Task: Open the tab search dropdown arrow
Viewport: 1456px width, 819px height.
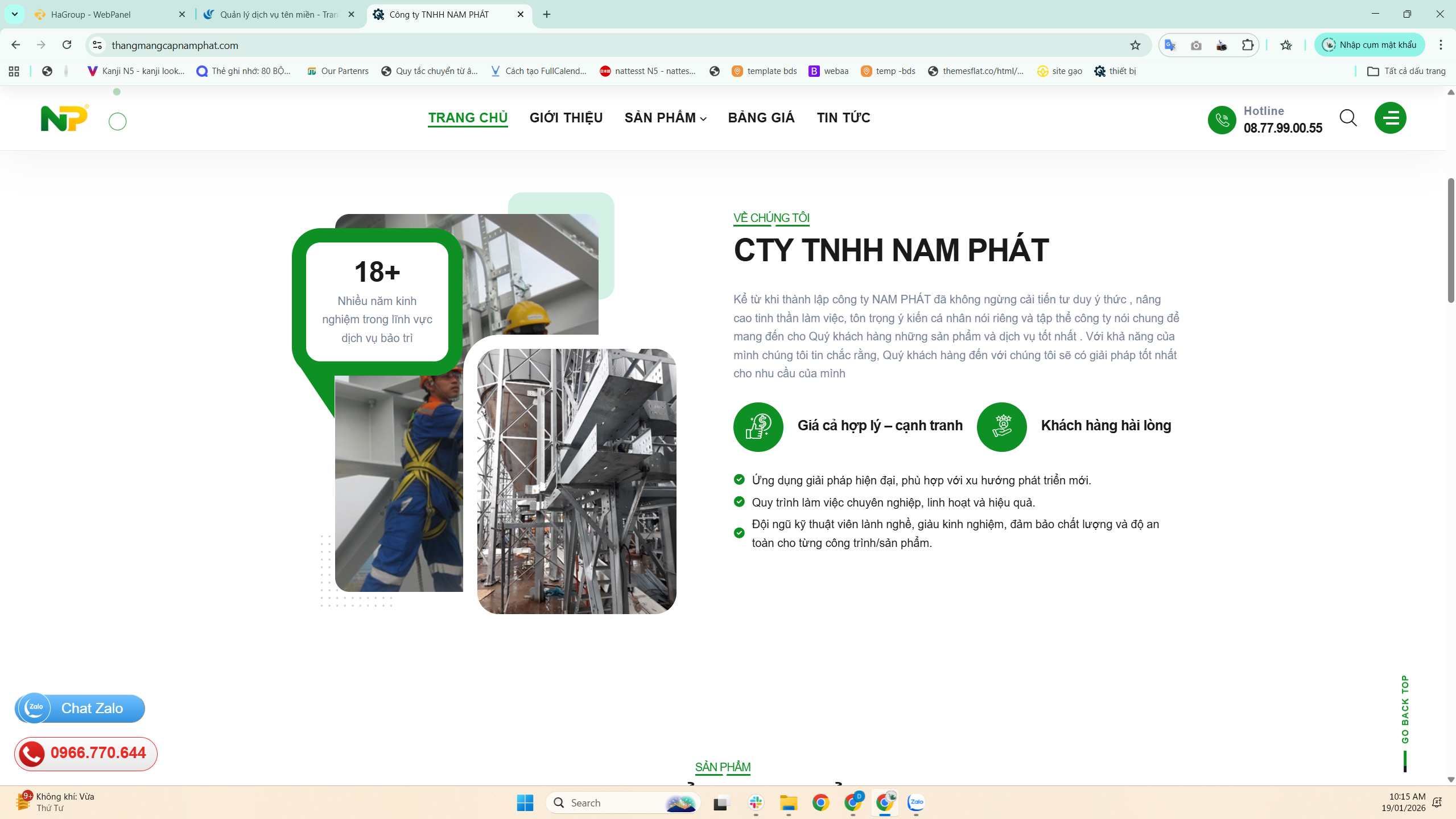Action: 15,14
